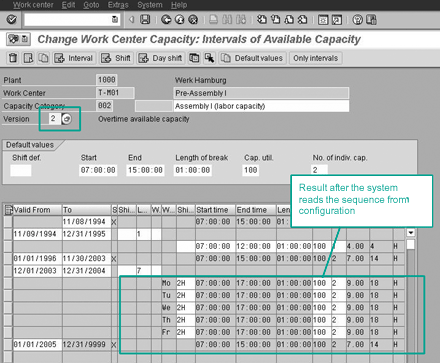The width and height of the screenshot is (440, 363).
Task: Click the Customize Local Layout icon
Action: 371,20
